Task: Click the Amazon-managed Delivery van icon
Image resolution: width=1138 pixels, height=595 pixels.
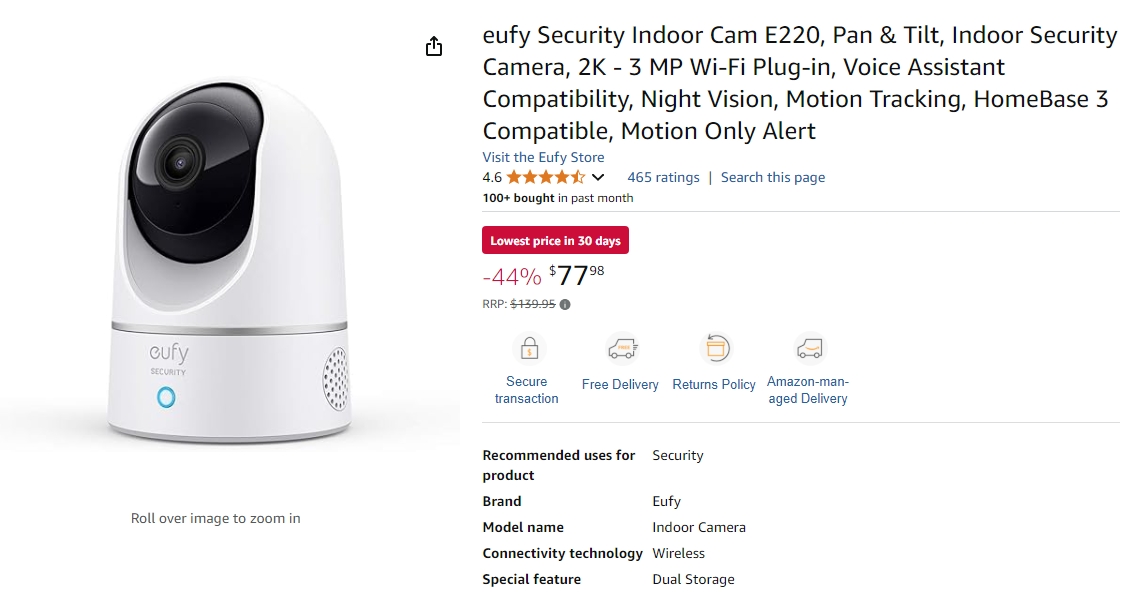Action: [809, 348]
